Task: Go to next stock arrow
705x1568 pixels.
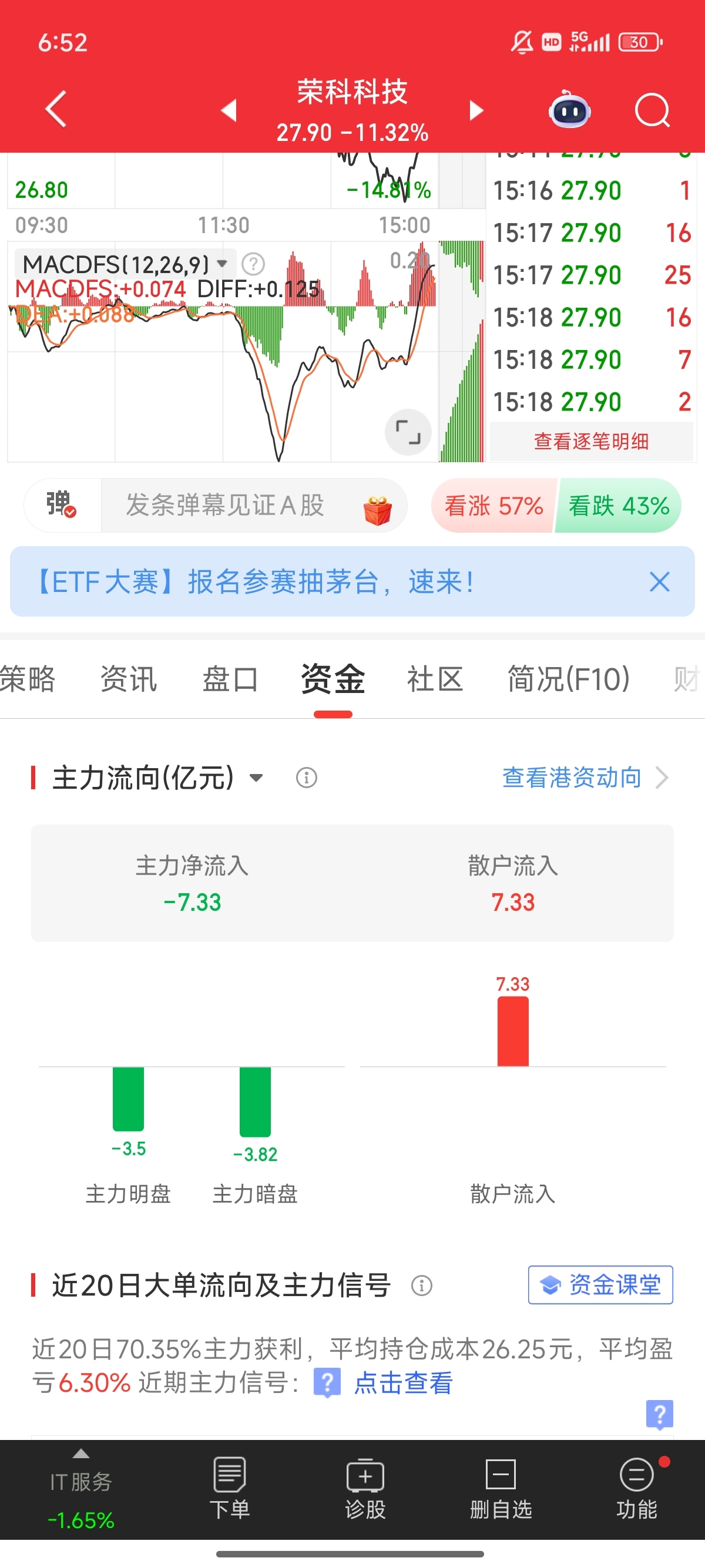Action: point(476,111)
